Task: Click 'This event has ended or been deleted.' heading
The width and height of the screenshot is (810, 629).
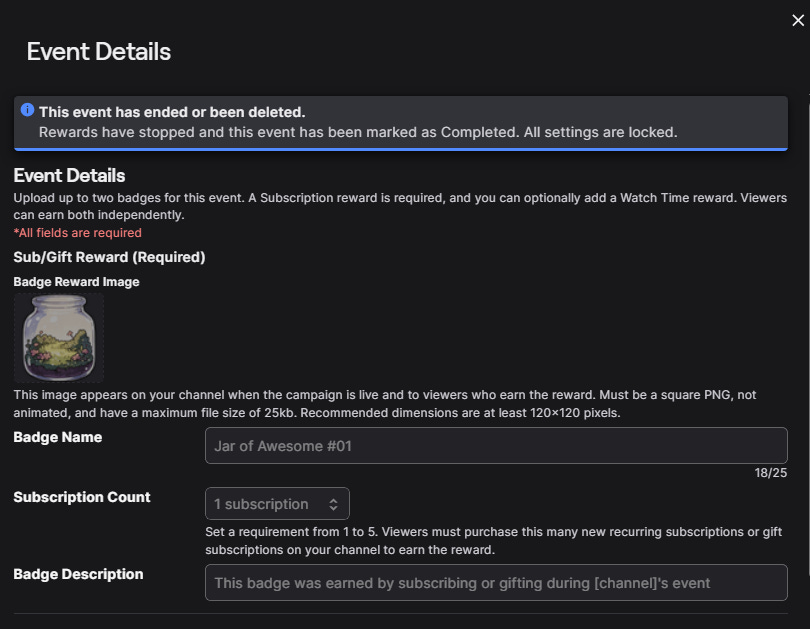Action: point(172,112)
